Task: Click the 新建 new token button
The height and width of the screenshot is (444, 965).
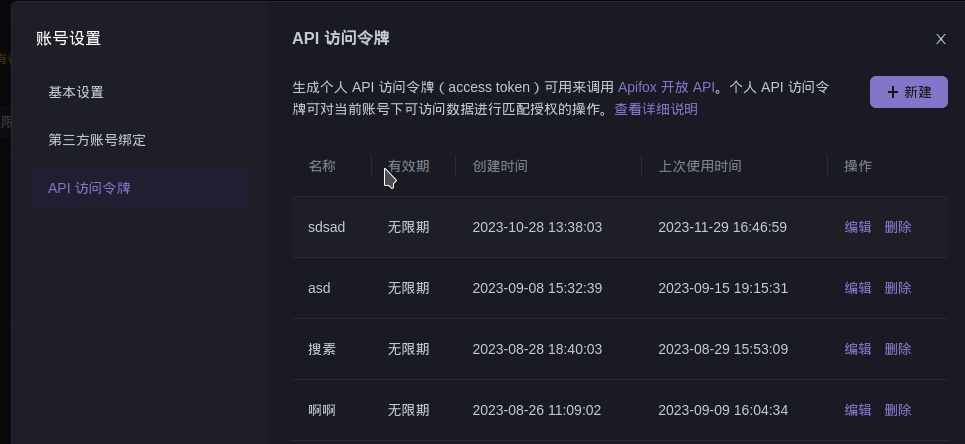Action: tap(908, 92)
